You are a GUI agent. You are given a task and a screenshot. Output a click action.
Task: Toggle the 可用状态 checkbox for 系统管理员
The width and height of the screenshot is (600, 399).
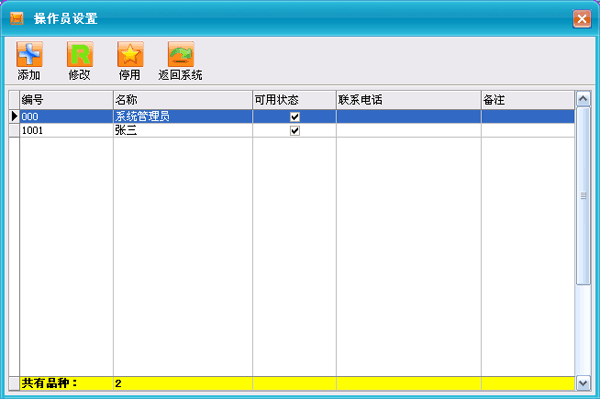click(295, 117)
